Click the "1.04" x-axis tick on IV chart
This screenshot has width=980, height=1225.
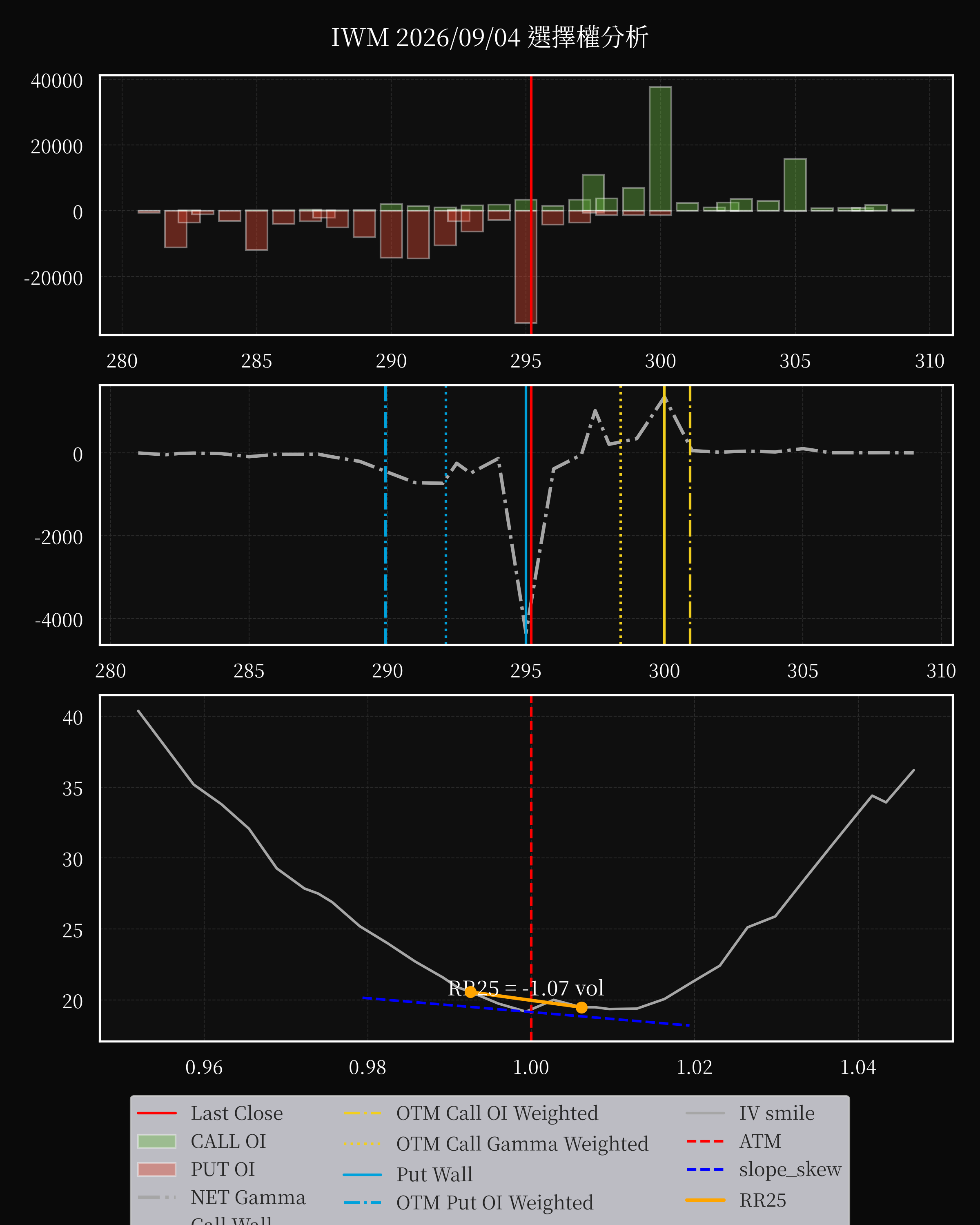(x=858, y=1067)
